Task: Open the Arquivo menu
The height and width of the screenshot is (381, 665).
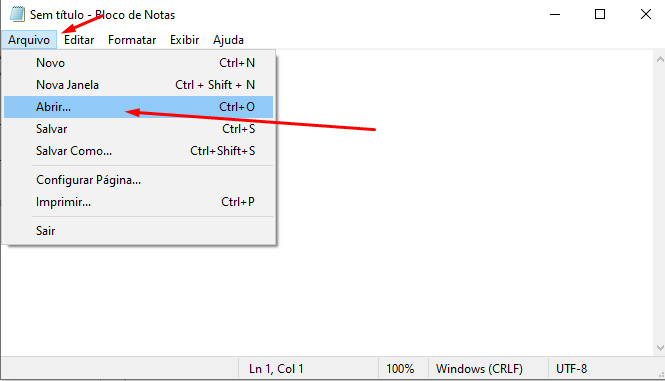Action: (x=29, y=40)
